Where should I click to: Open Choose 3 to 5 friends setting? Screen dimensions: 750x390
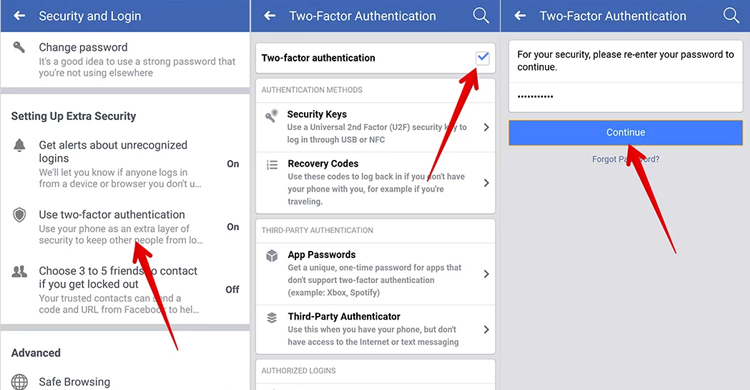point(125,290)
